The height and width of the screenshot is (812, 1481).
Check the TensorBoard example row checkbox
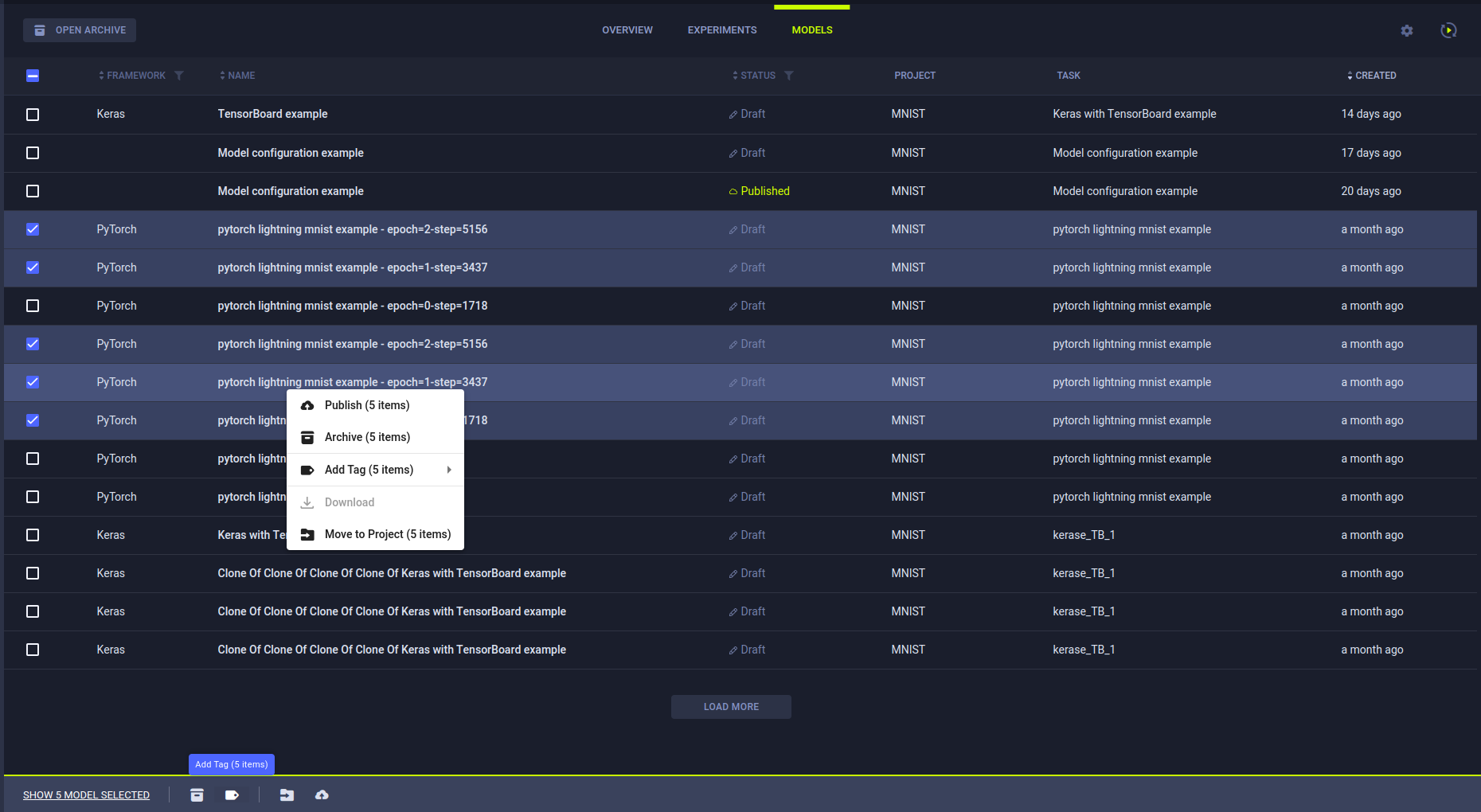[33, 115]
